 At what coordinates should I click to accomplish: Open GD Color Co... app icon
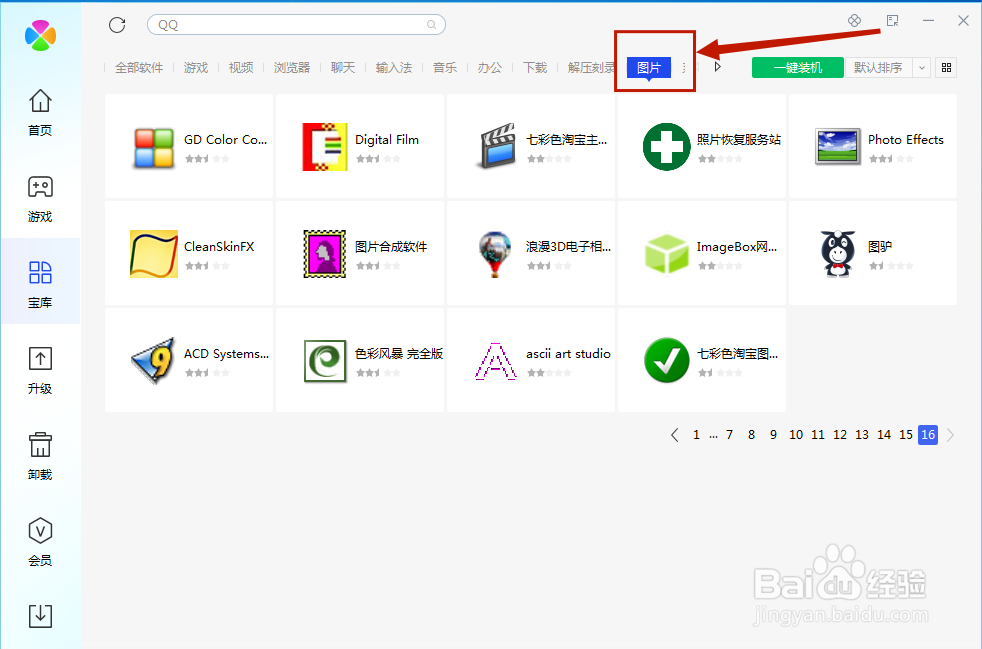click(153, 147)
